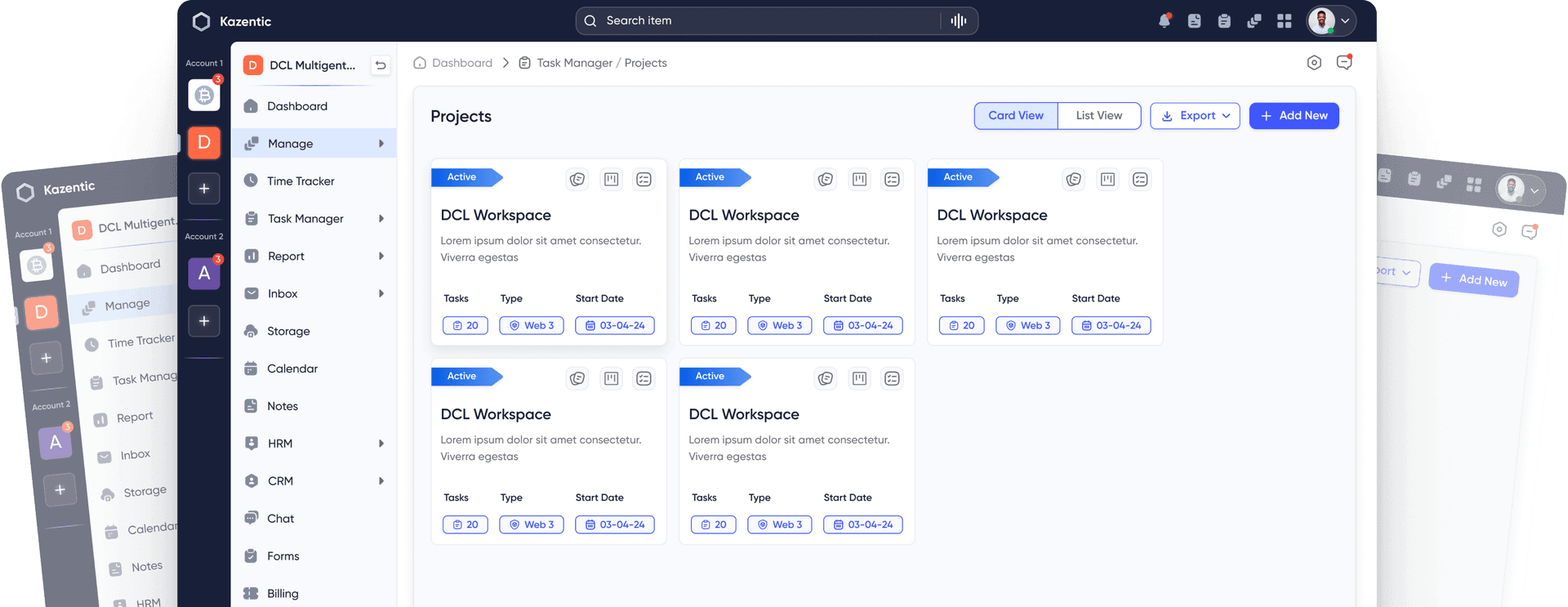Viewport: 1568px width, 607px height.
Task: Open the user profile avatar dropdown
Action: click(1331, 21)
